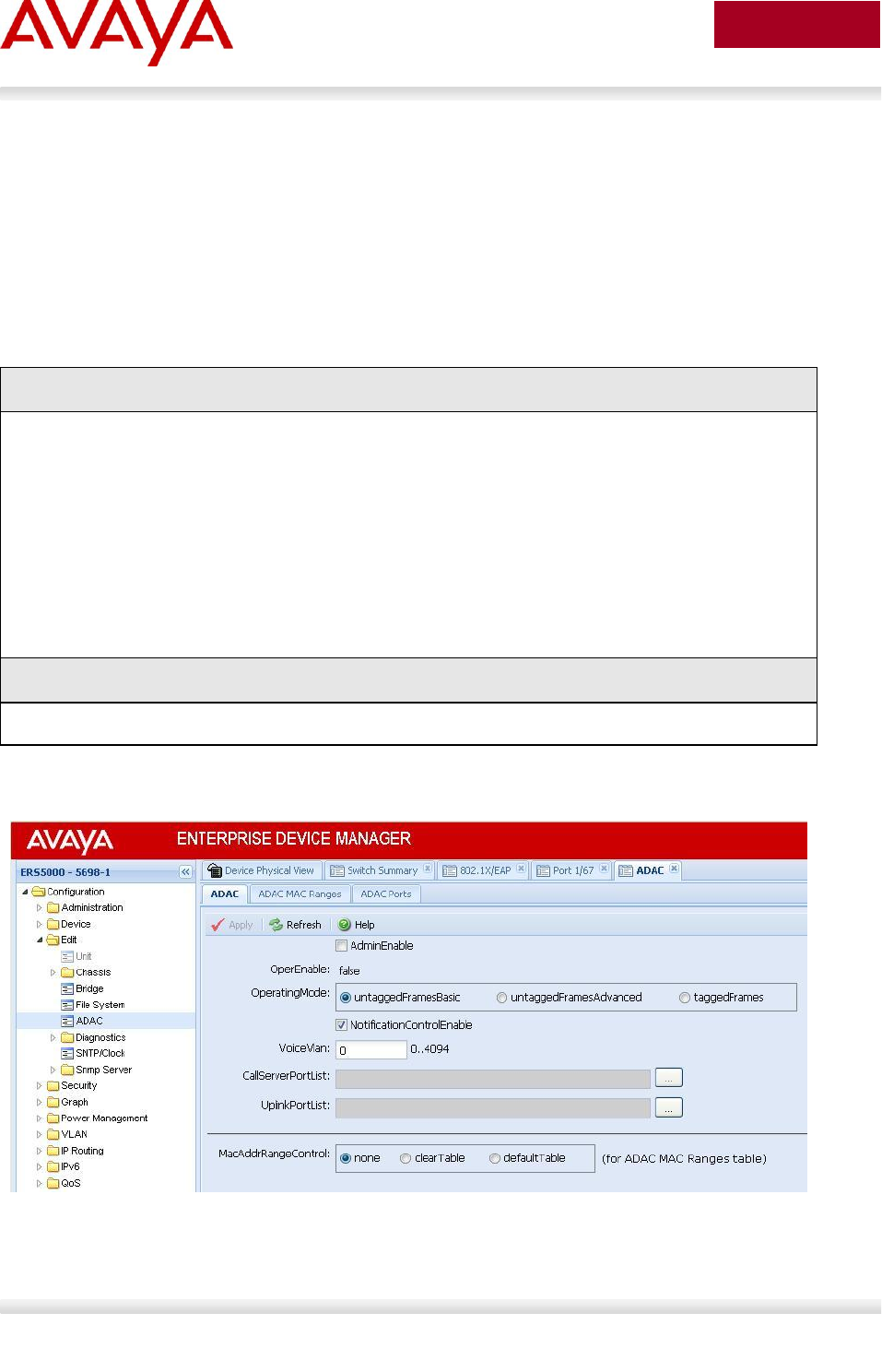Open UplinkPortList ellipsis button
This screenshot has width=882, height=1372.
669,1106
